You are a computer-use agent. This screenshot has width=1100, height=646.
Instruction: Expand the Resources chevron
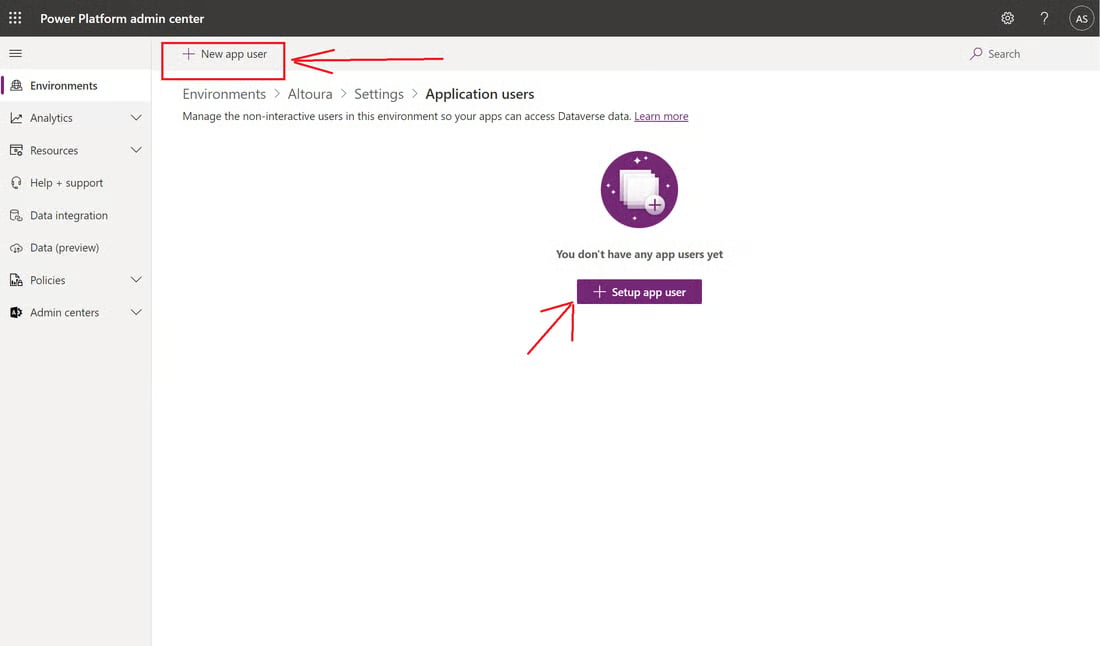coord(136,150)
